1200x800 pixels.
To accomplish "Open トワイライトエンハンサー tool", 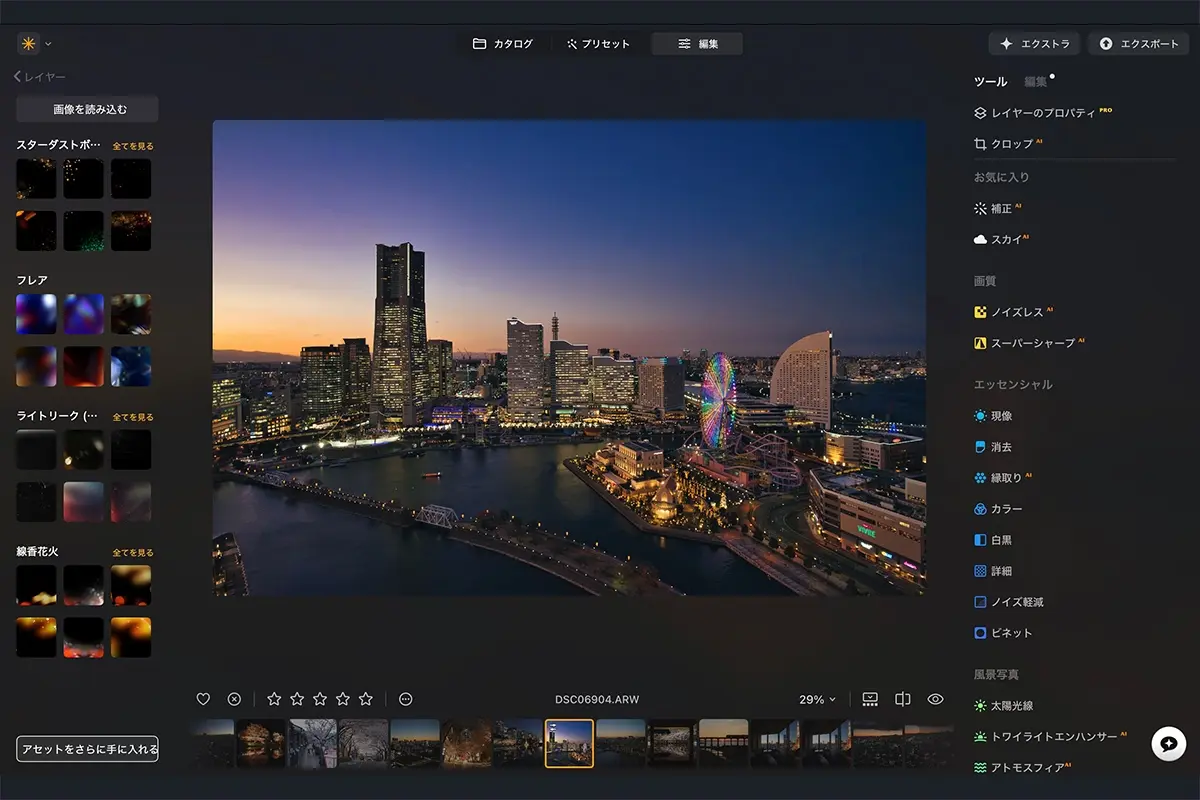I will (x=1051, y=736).
